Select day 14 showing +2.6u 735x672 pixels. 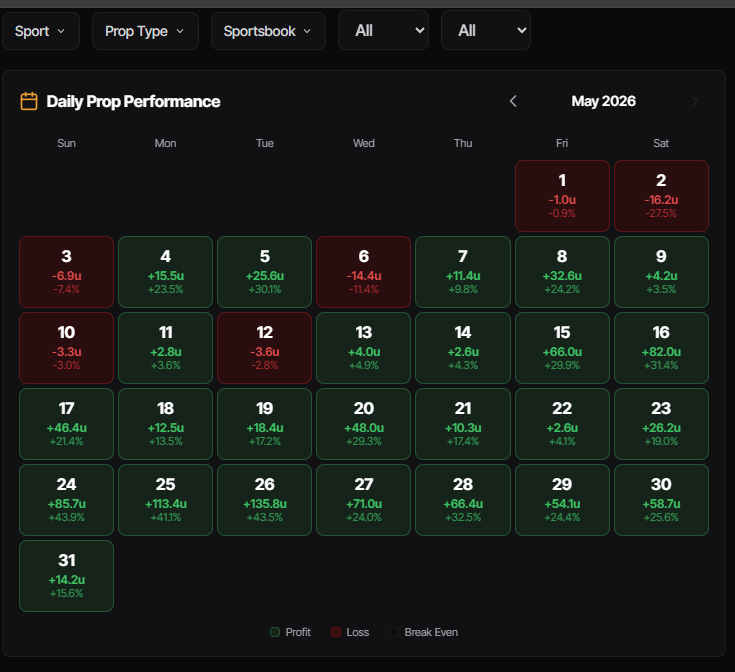click(463, 348)
